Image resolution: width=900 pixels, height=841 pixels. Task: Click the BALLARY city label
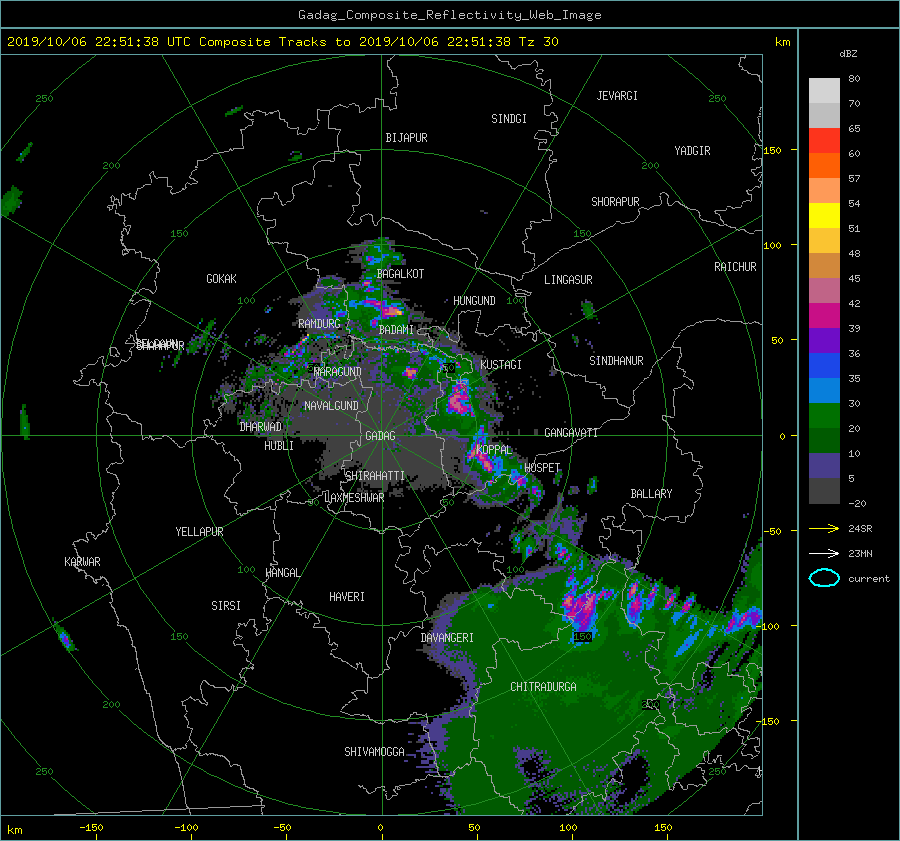click(651, 494)
